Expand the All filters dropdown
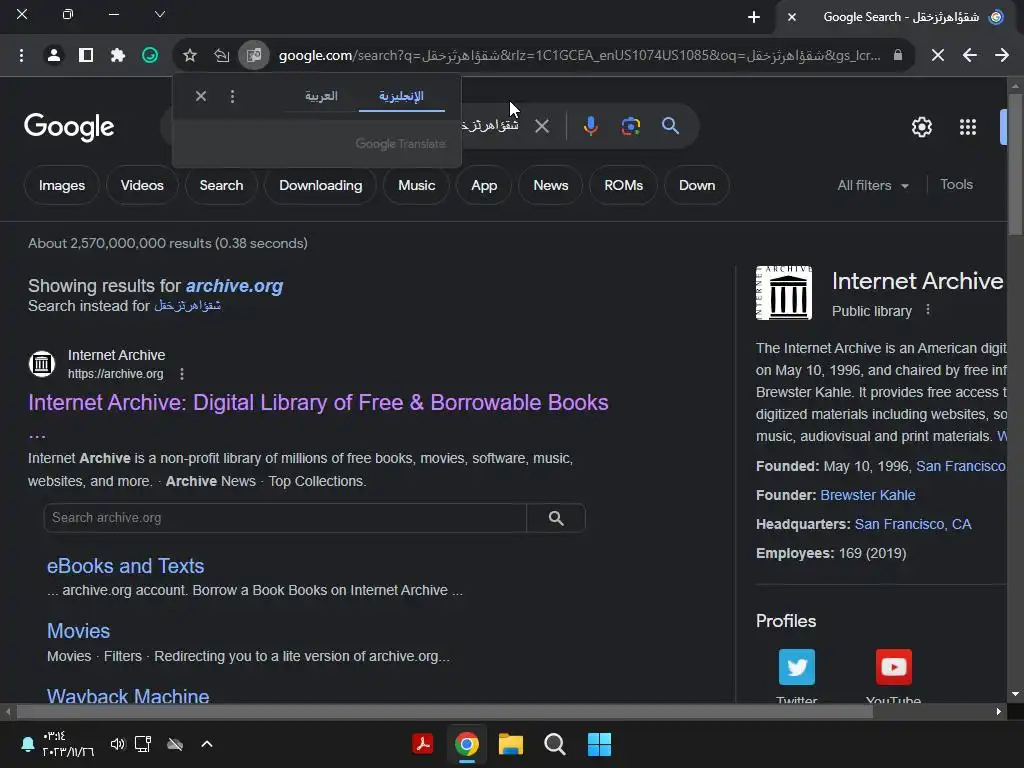Viewport: 1024px width, 768px height. (x=873, y=185)
